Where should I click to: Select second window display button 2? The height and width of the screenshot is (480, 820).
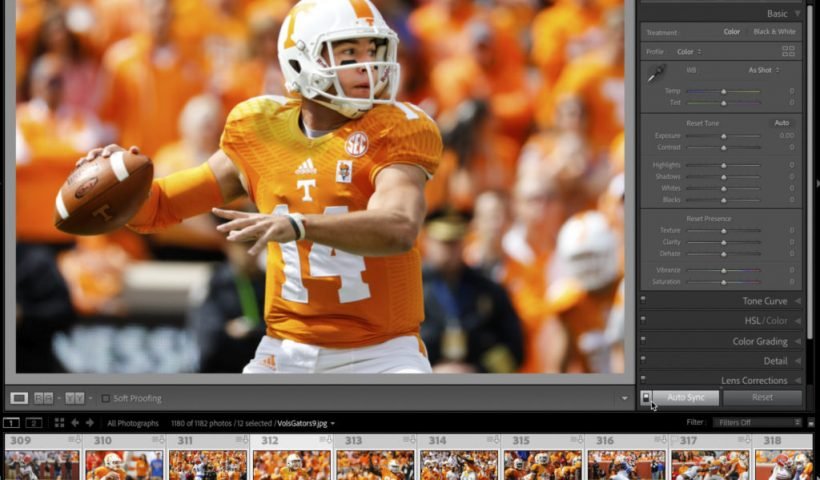tap(33, 423)
